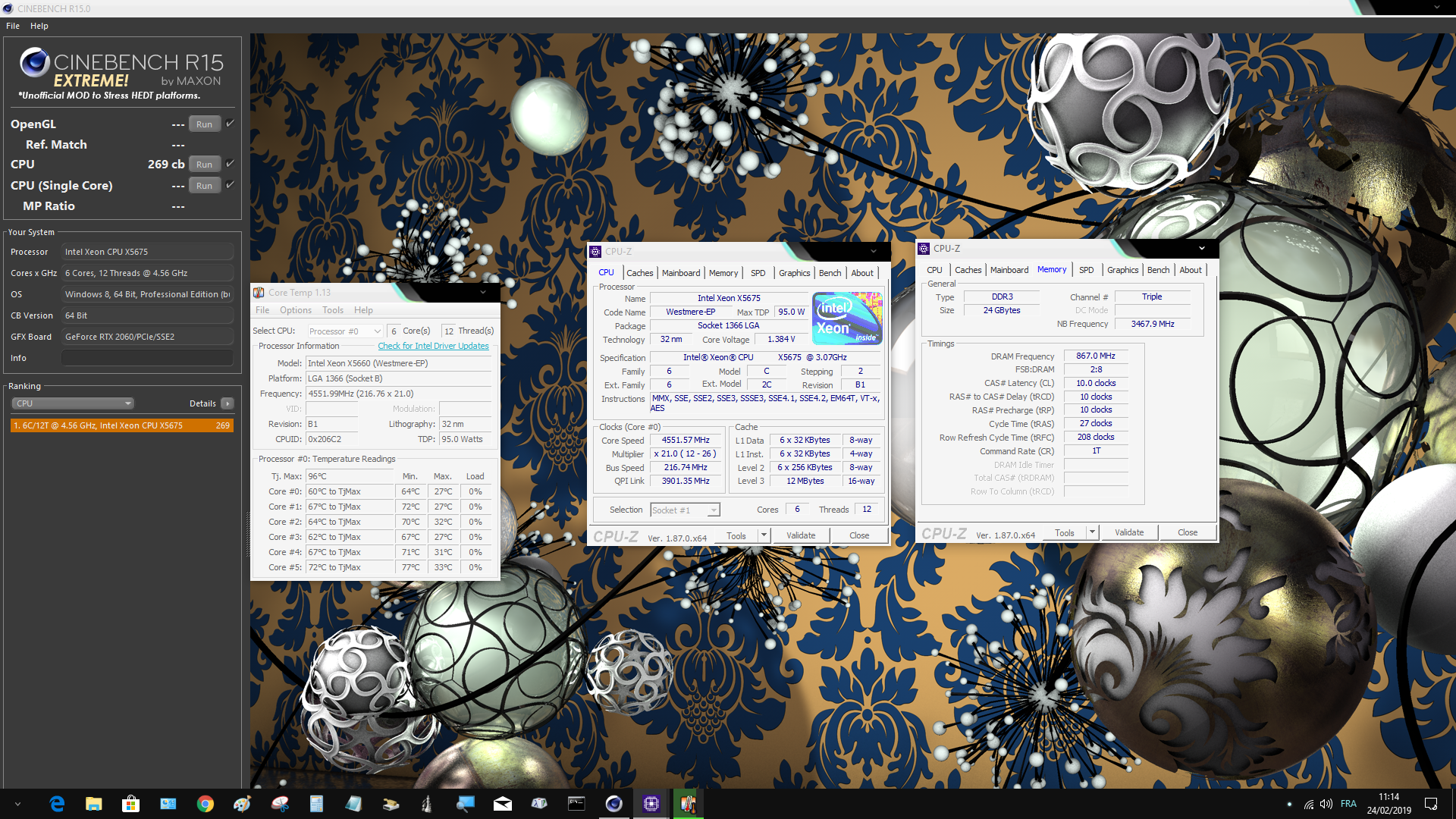This screenshot has width=1456, height=819.
Task: Toggle the checkmark next to CPU Run
Action: (x=230, y=162)
